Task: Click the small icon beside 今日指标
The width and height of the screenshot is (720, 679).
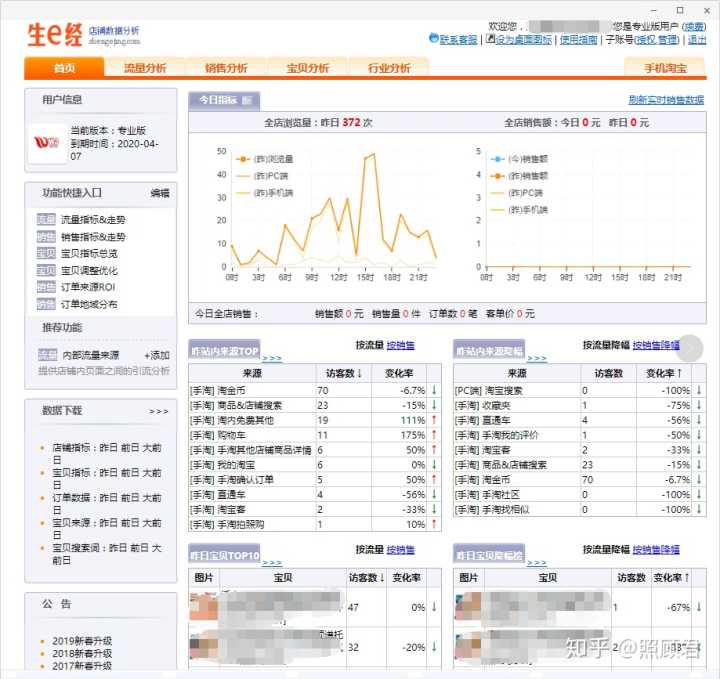Action: (248, 100)
